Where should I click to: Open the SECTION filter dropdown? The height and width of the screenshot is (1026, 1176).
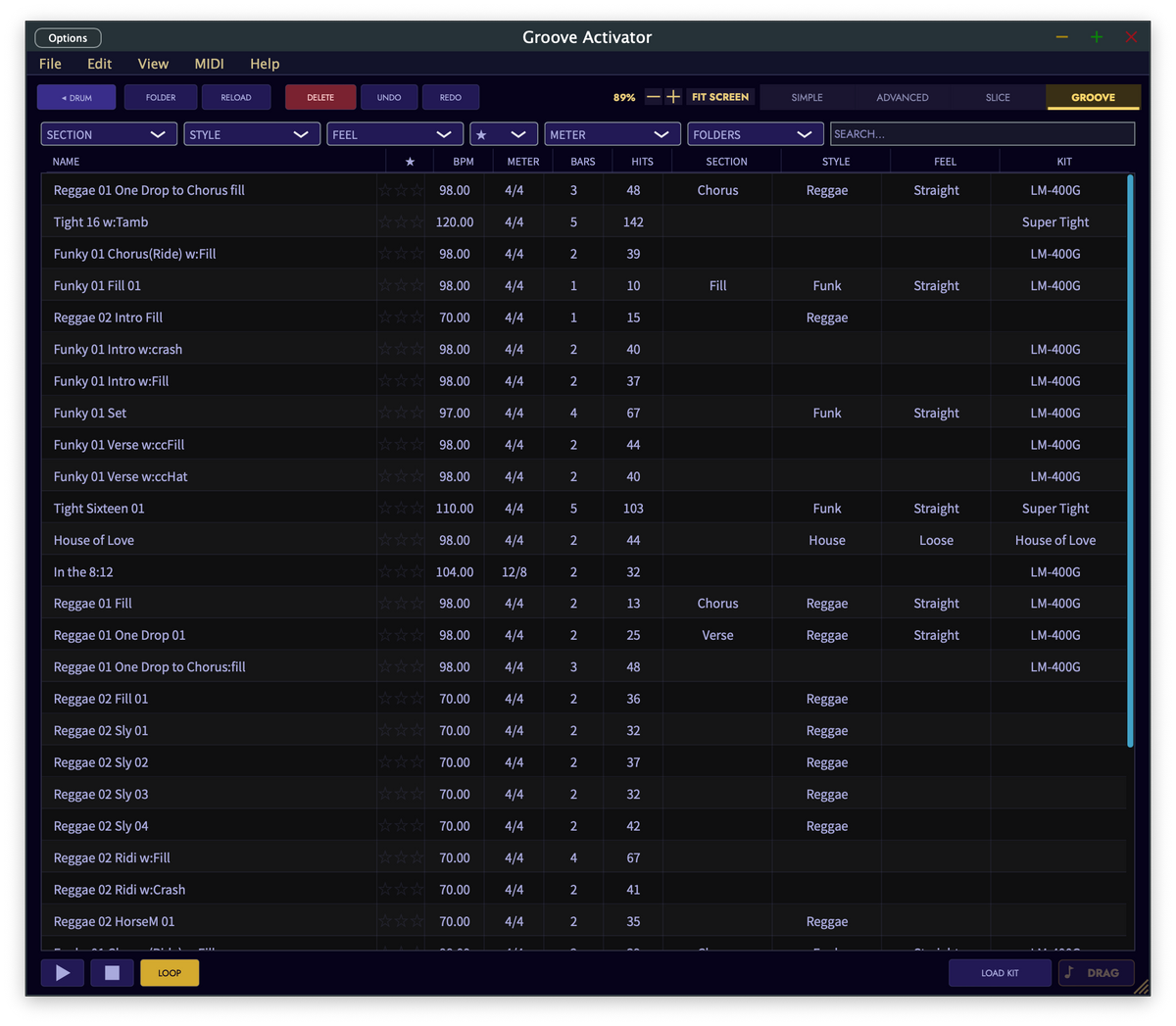coord(109,134)
